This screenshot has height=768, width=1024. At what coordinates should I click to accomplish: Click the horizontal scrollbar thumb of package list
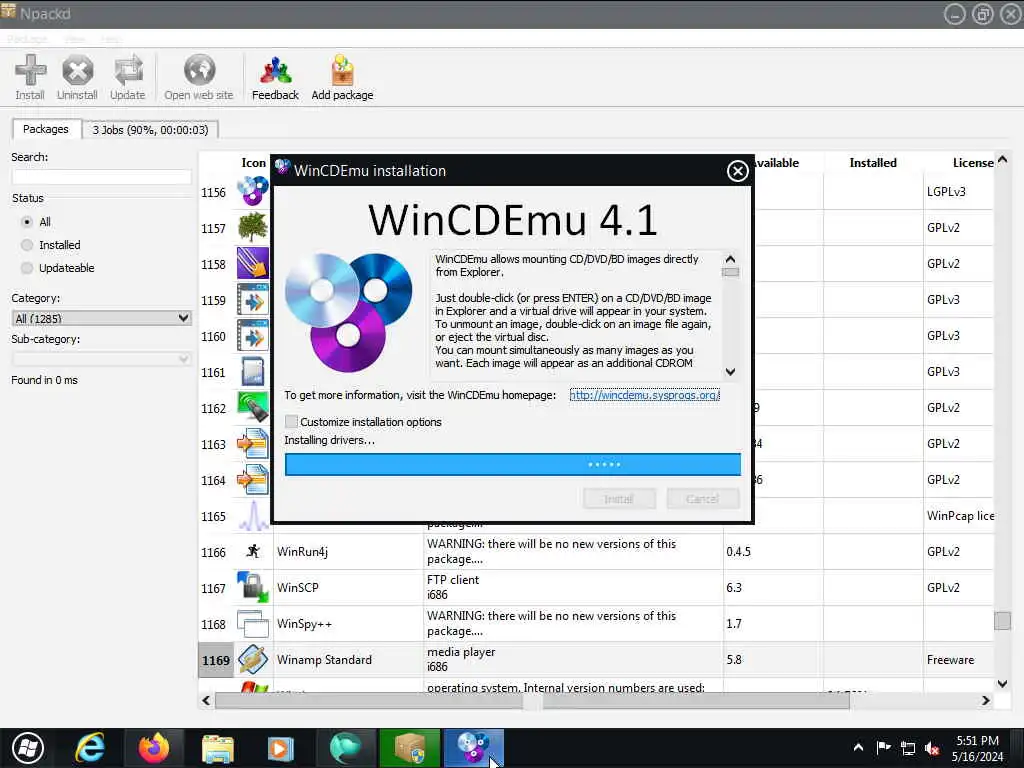532,701
